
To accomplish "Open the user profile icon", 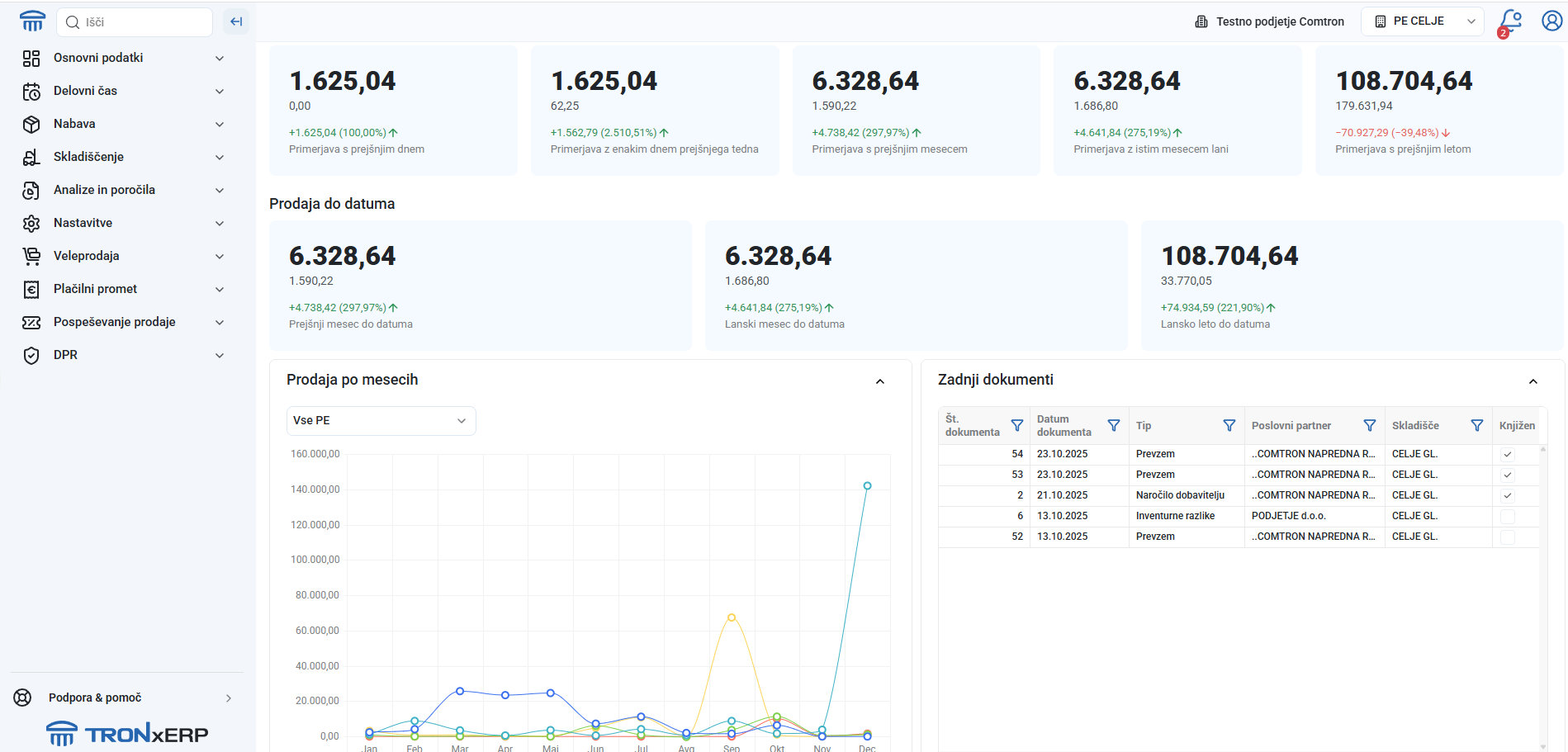I will 1551,21.
